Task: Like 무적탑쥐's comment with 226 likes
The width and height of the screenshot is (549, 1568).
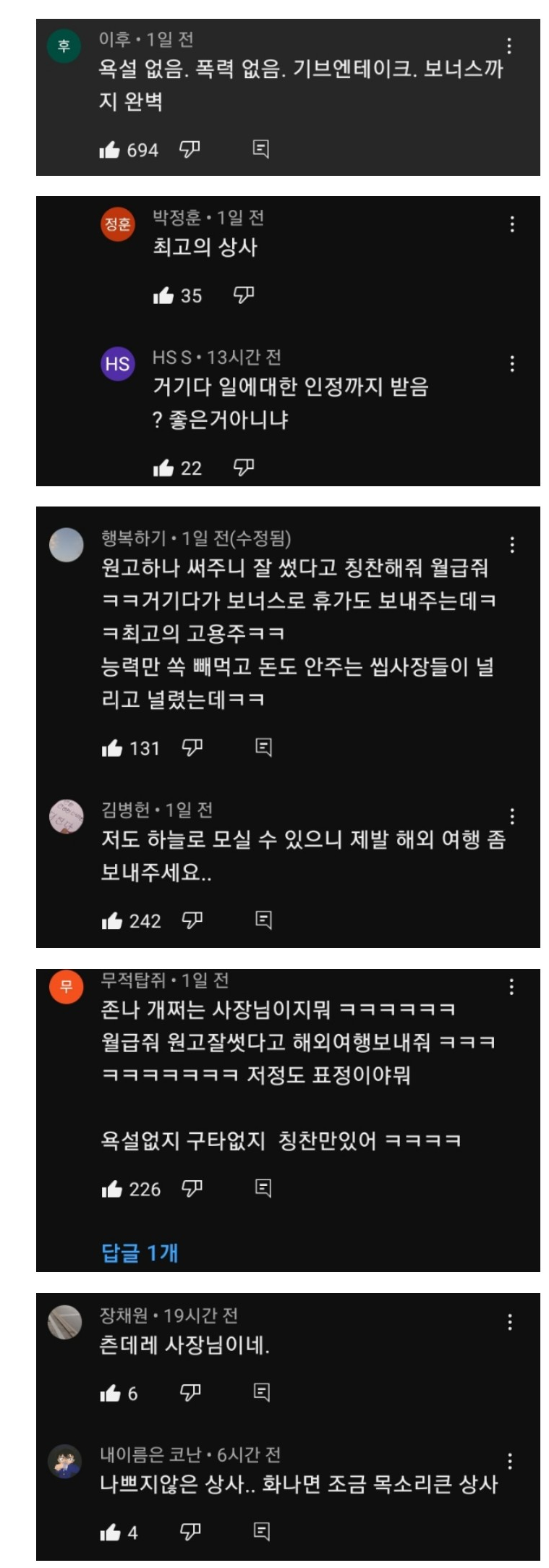Action: 111,1189
